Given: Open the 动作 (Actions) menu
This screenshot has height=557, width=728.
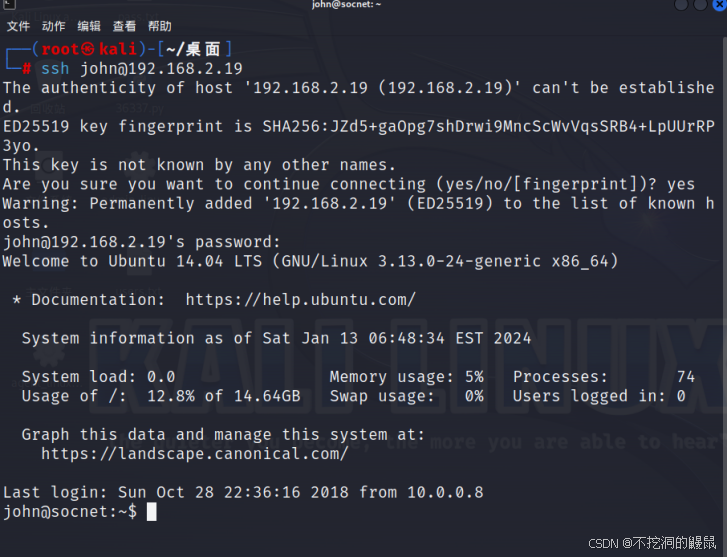Looking at the screenshot, I should coord(54,26).
